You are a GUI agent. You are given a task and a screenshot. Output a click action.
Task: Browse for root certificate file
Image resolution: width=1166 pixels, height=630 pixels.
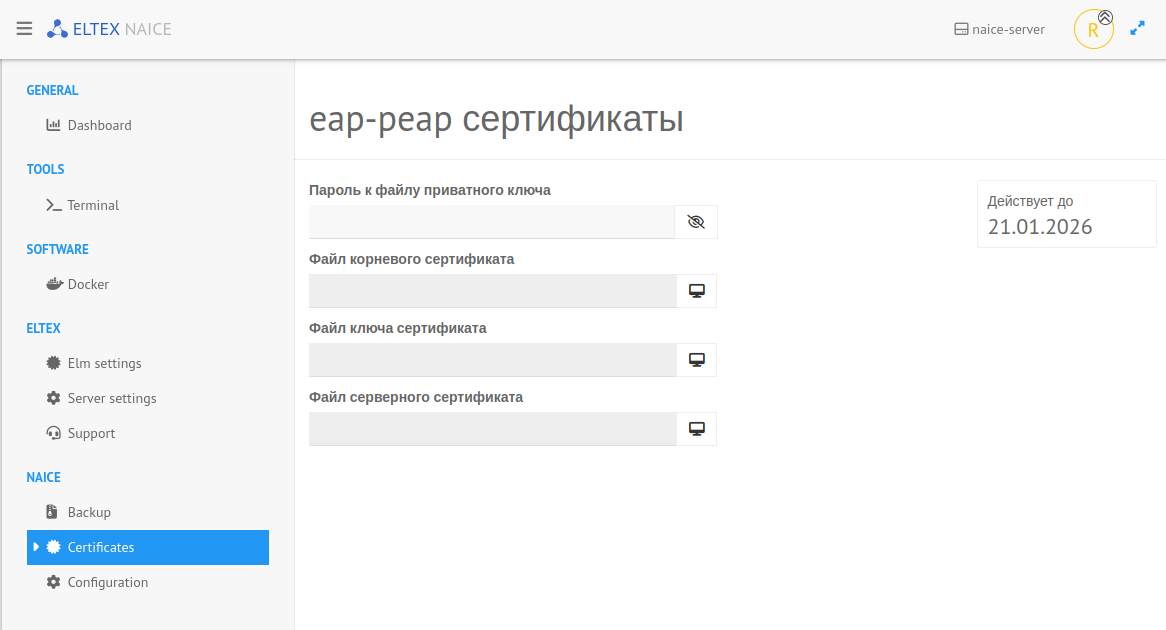(696, 291)
